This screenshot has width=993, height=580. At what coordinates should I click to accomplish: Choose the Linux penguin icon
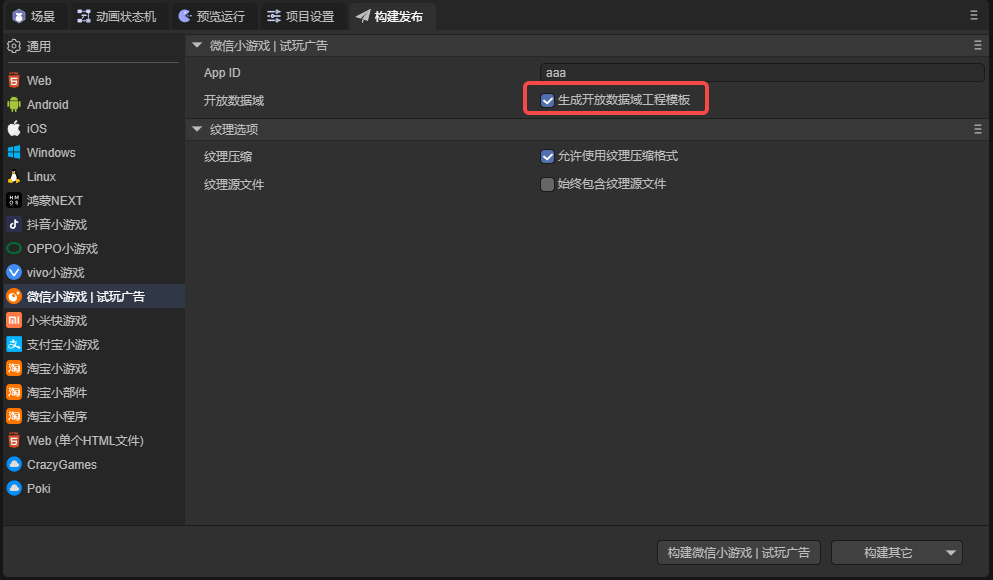(x=14, y=177)
